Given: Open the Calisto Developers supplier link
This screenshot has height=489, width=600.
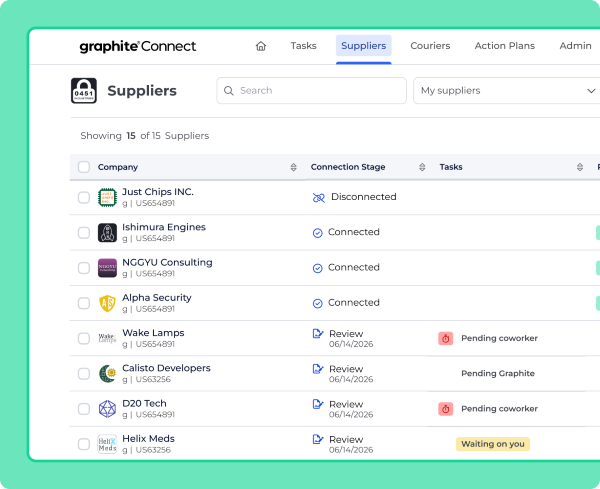Looking at the screenshot, I should click(x=166, y=368).
